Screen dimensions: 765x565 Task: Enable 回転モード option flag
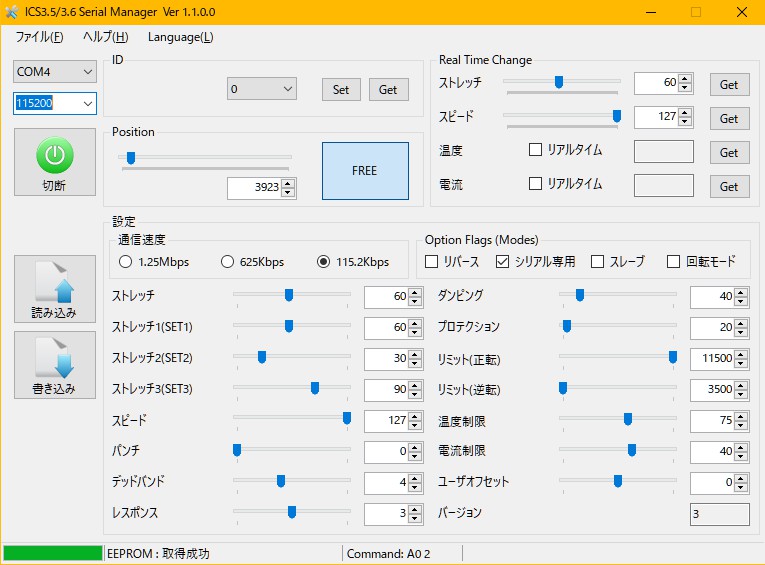673,262
